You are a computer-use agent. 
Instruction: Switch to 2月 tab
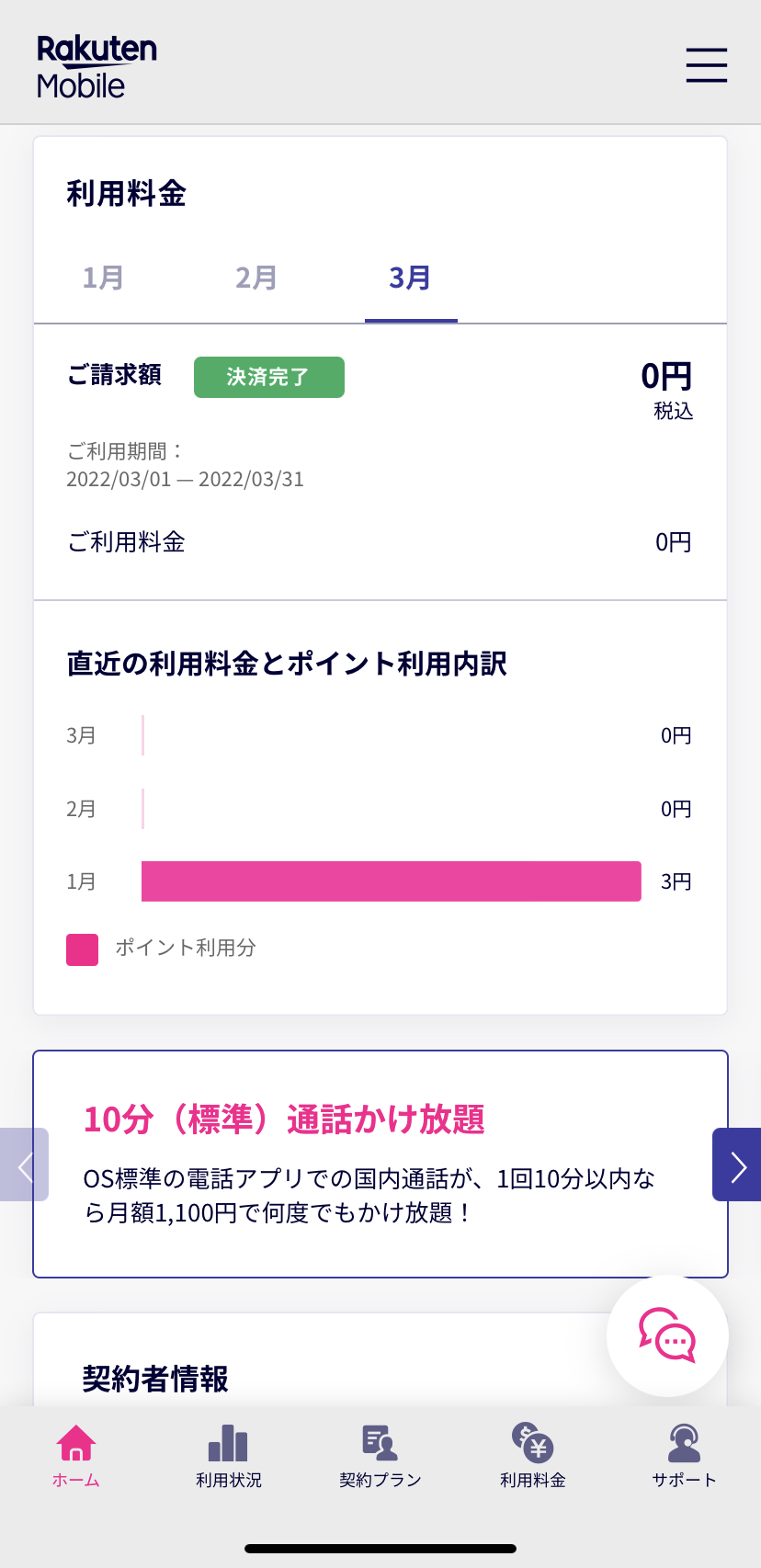(x=256, y=278)
